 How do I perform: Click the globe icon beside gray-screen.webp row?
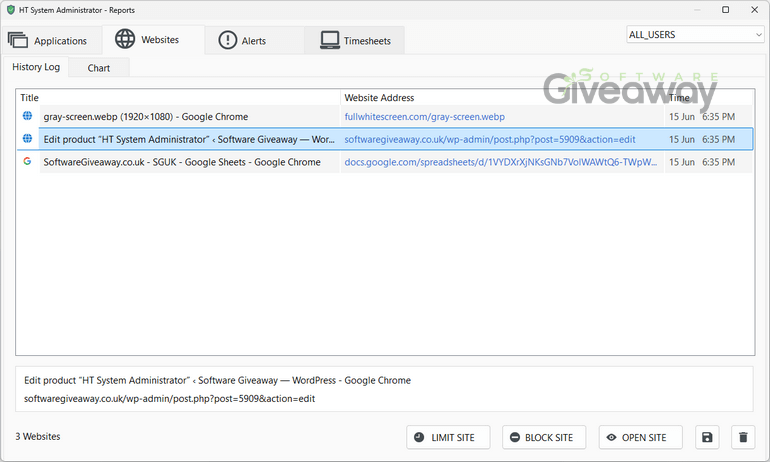point(28,116)
